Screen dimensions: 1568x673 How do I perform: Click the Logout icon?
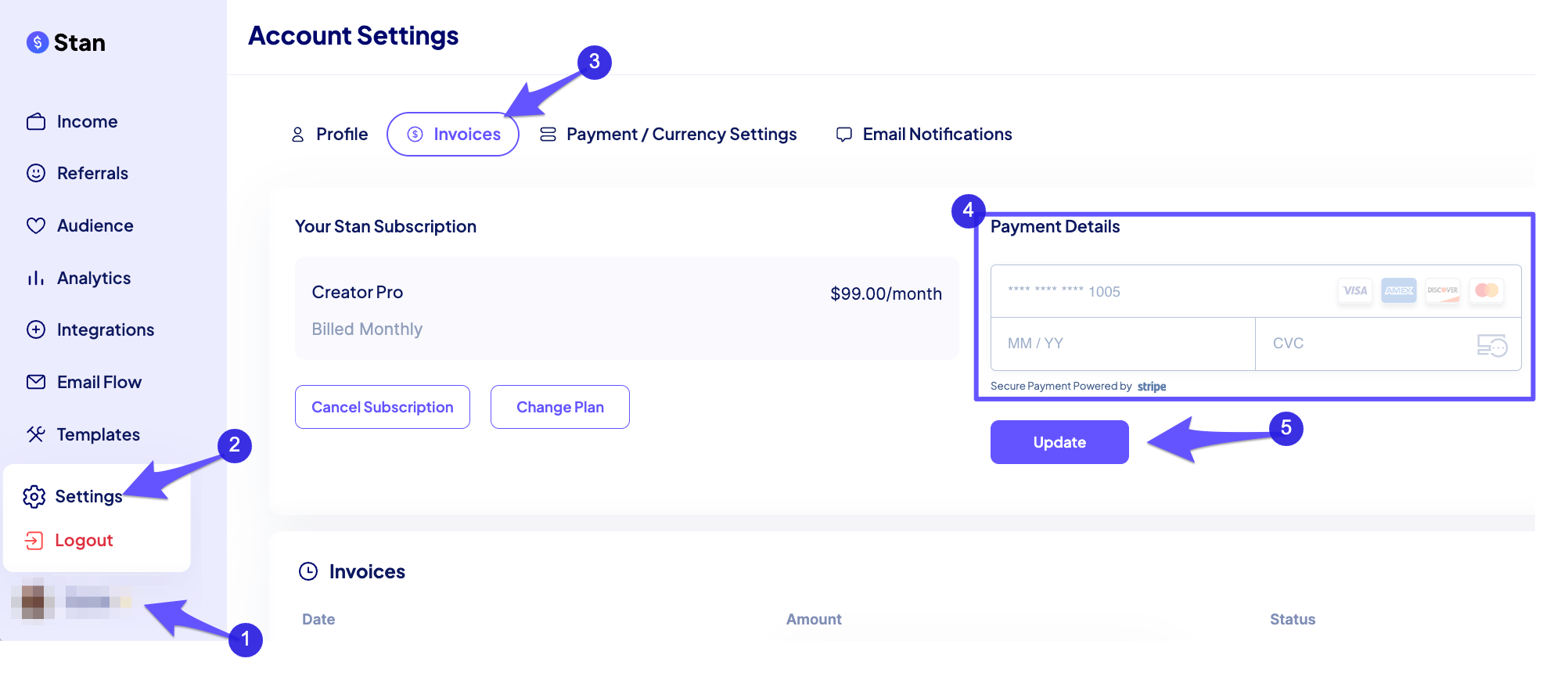click(x=34, y=540)
